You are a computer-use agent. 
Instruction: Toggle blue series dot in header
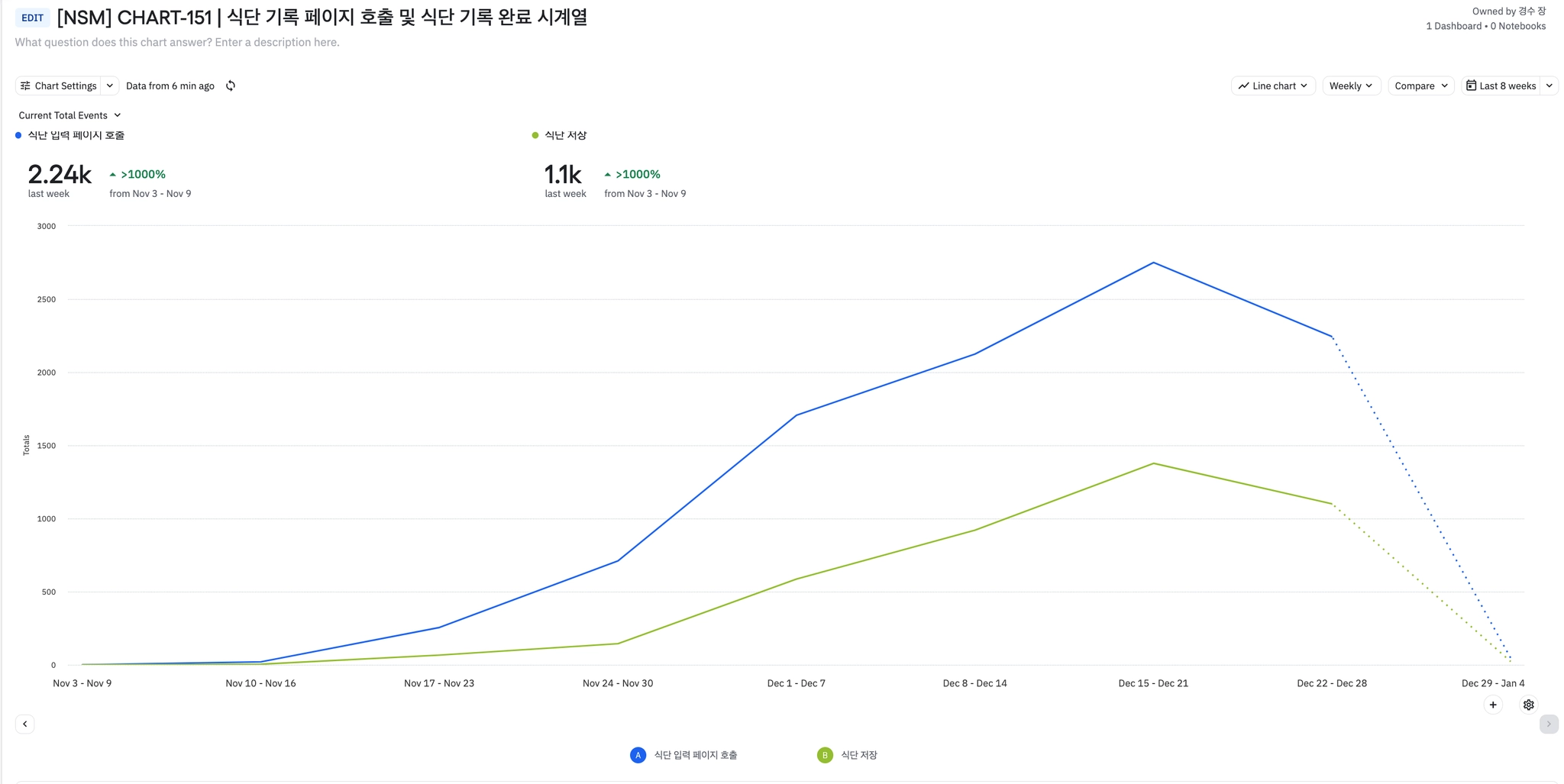click(18, 135)
